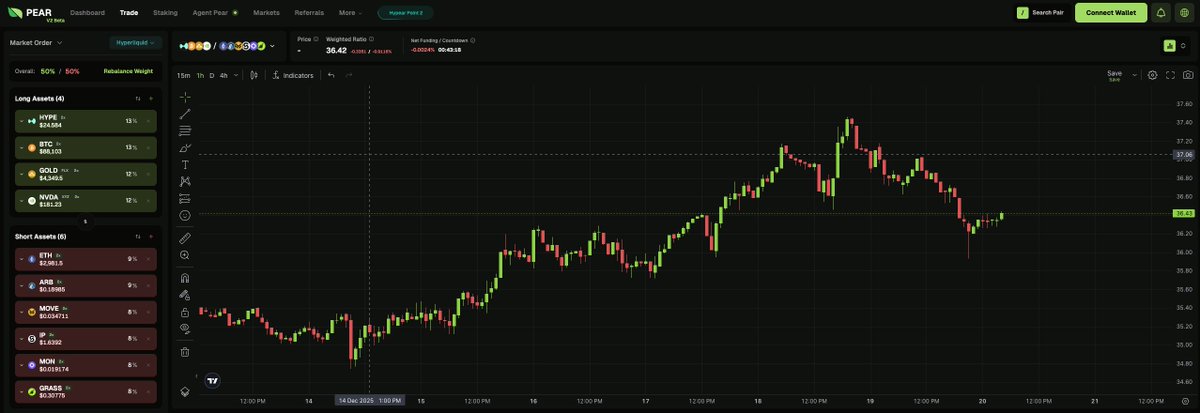
Task: Open the notifications bell
Action: [1161, 13]
